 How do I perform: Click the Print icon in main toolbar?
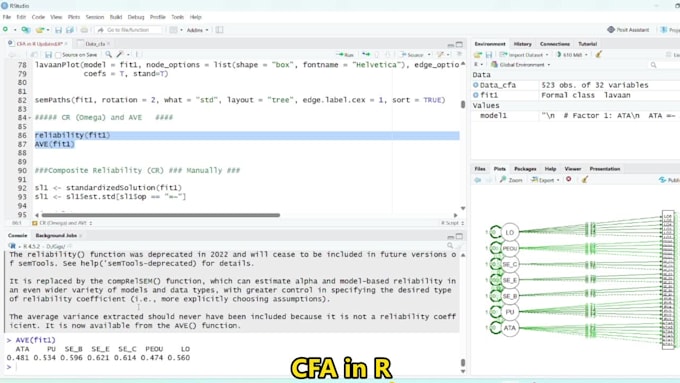click(x=84, y=29)
